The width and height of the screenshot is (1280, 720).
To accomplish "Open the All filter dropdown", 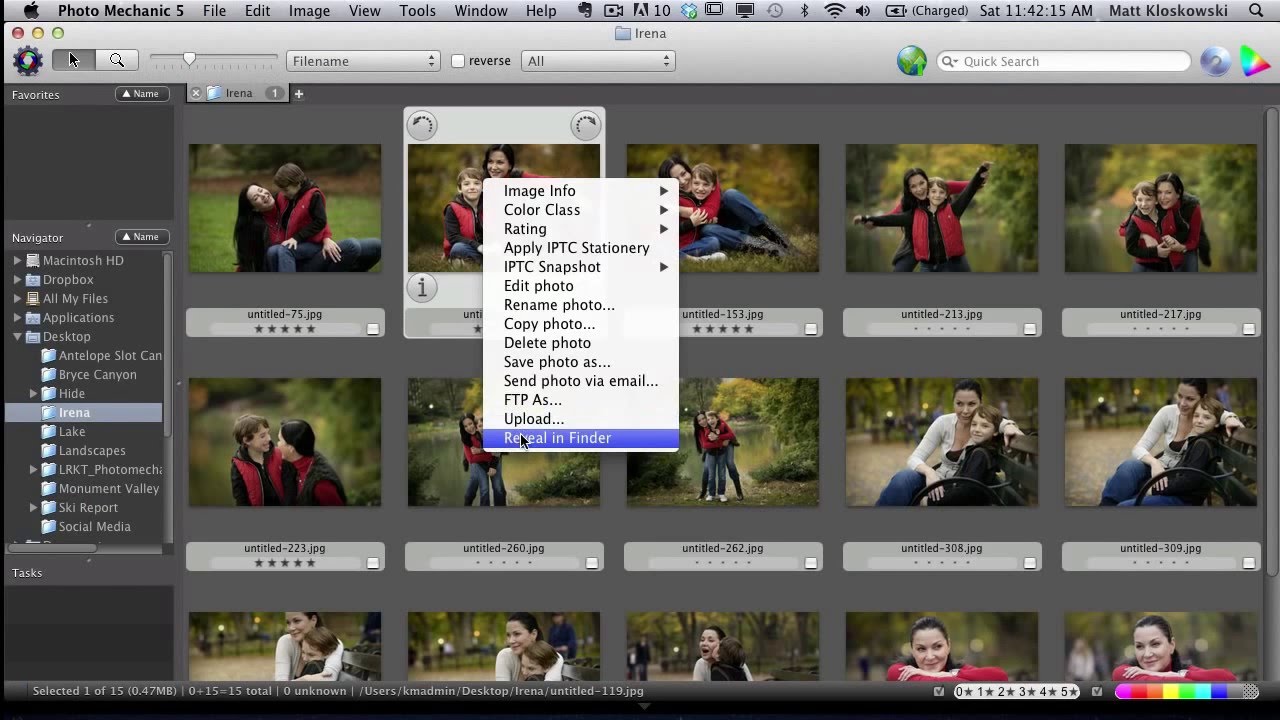I will pos(598,61).
